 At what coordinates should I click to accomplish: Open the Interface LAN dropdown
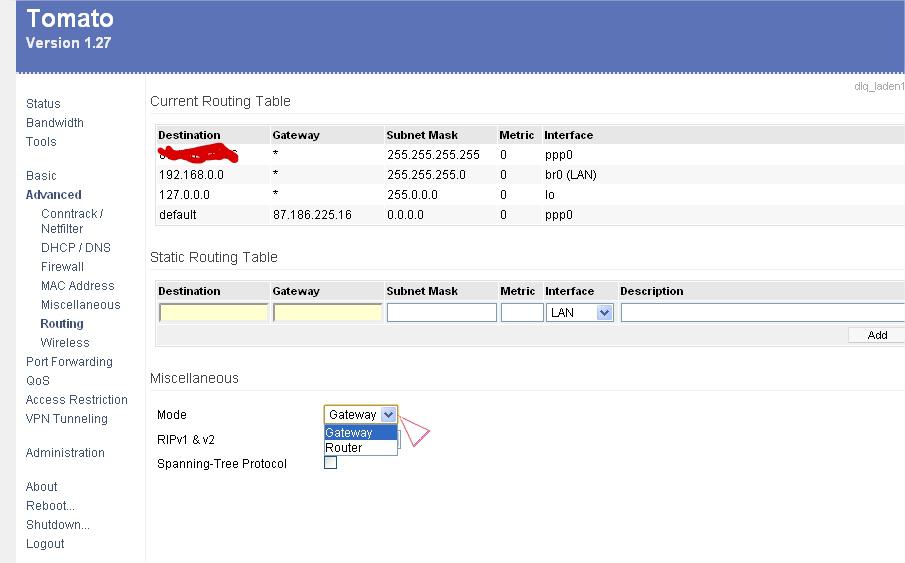[579, 313]
